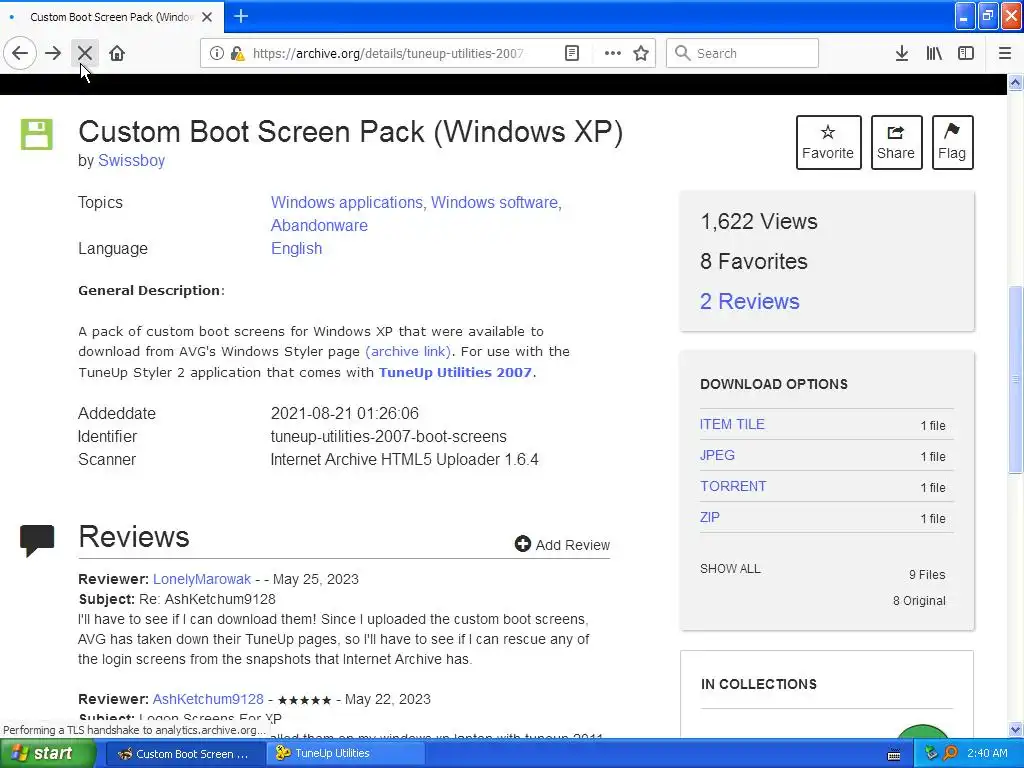
Task: Click the 8 Original text
Action: [x=920, y=601]
